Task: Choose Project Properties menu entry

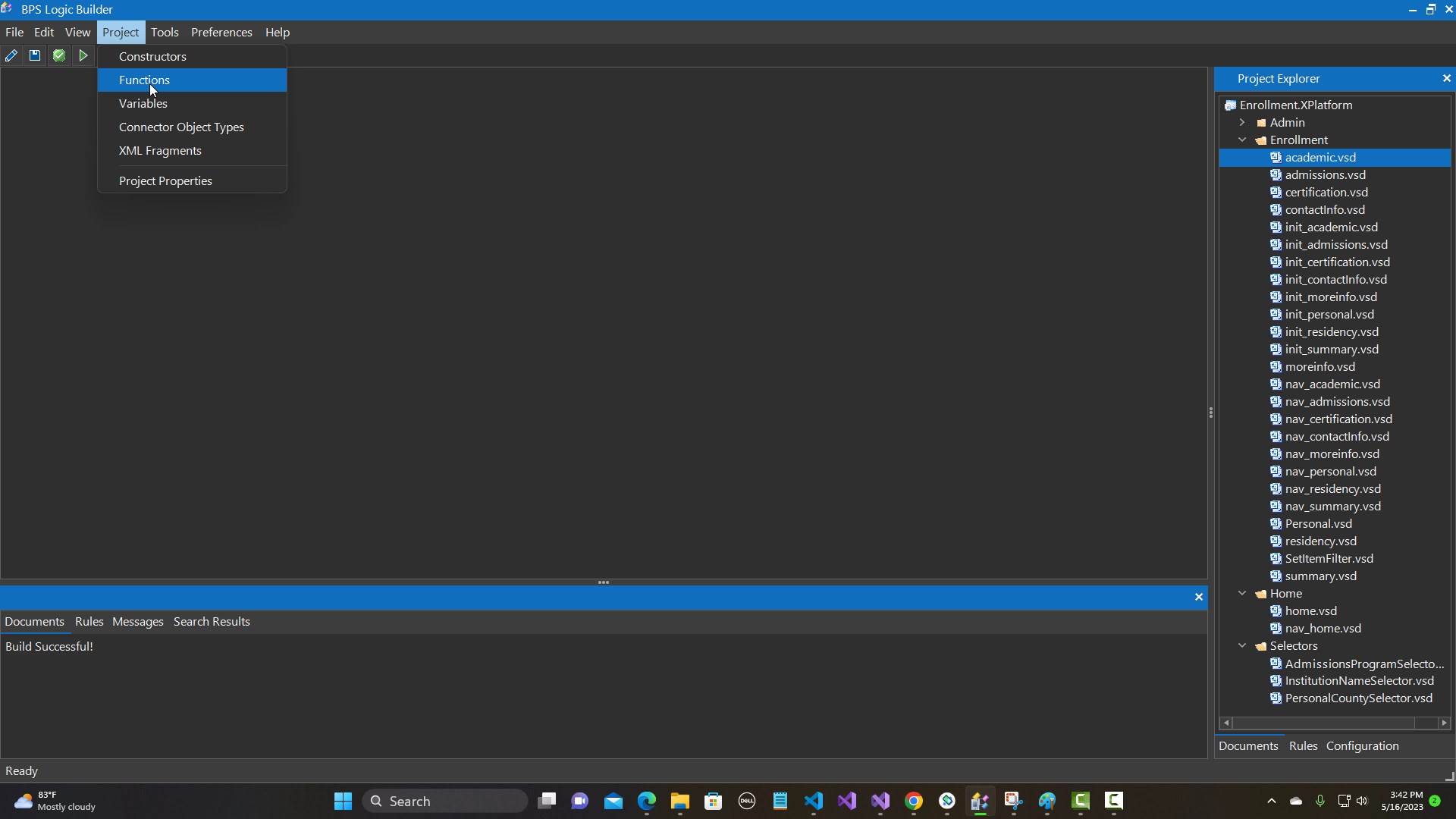Action: (165, 180)
